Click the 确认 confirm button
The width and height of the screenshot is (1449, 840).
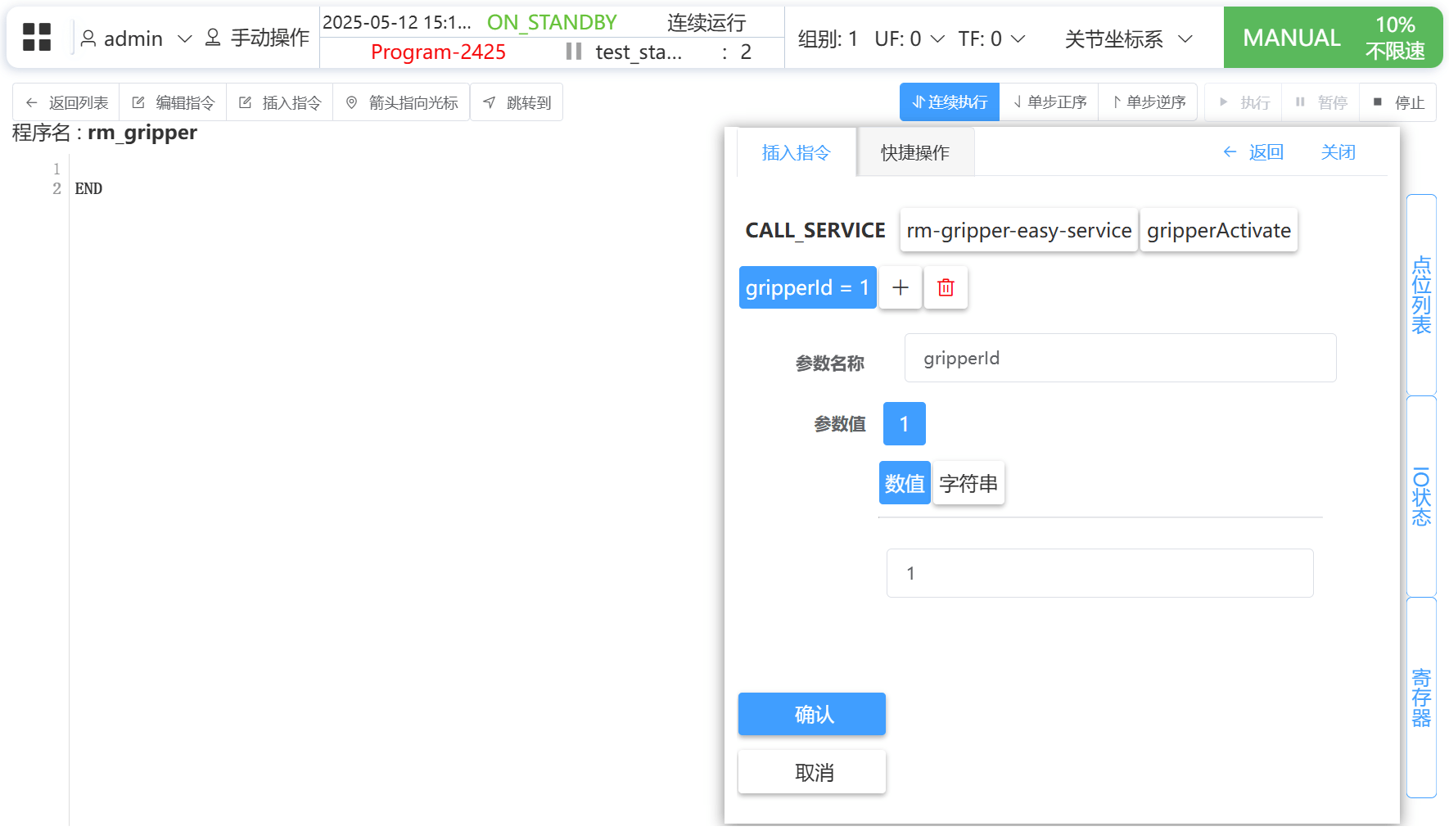pyautogui.click(x=811, y=714)
